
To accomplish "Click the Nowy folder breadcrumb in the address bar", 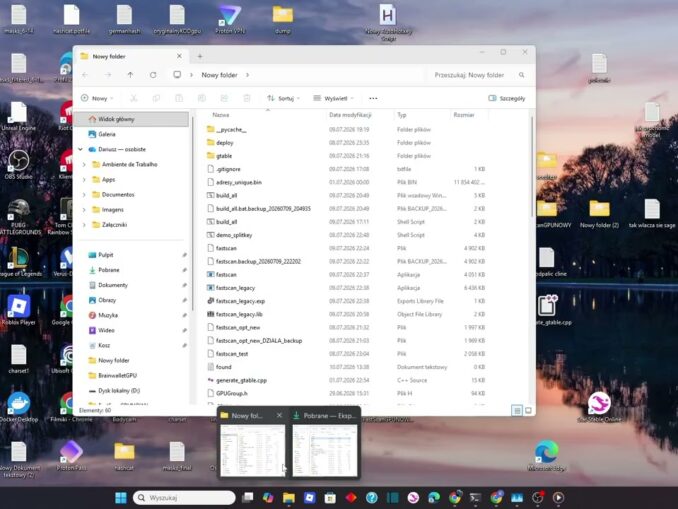I will pyautogui.click(x=219, y=75).
